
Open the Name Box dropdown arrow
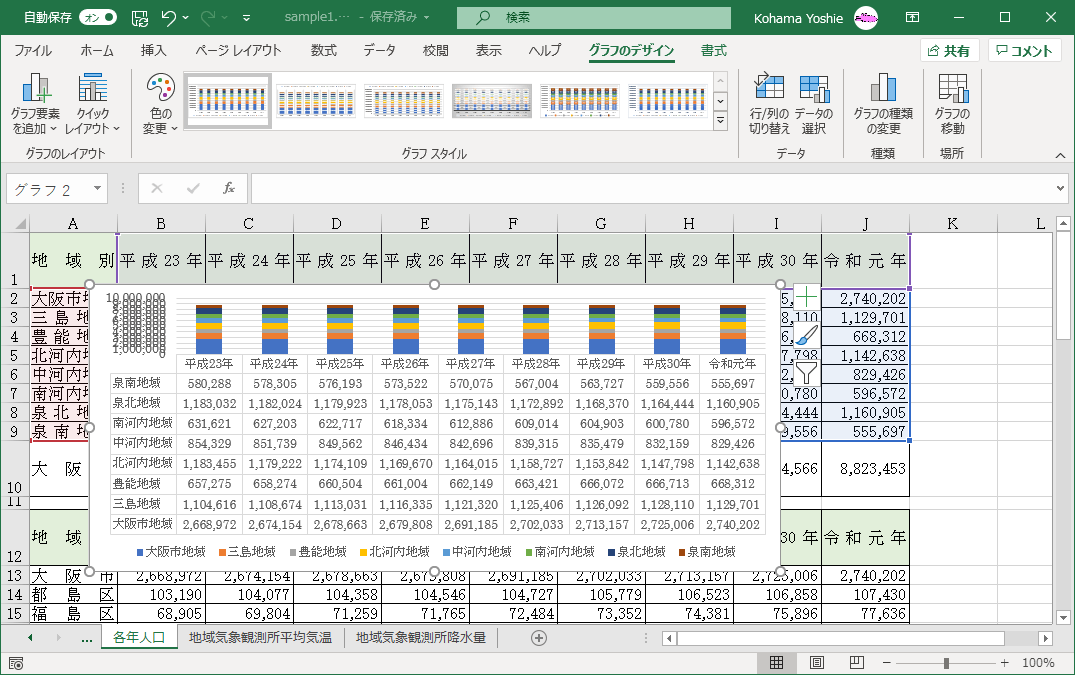(x=98, y=188)
